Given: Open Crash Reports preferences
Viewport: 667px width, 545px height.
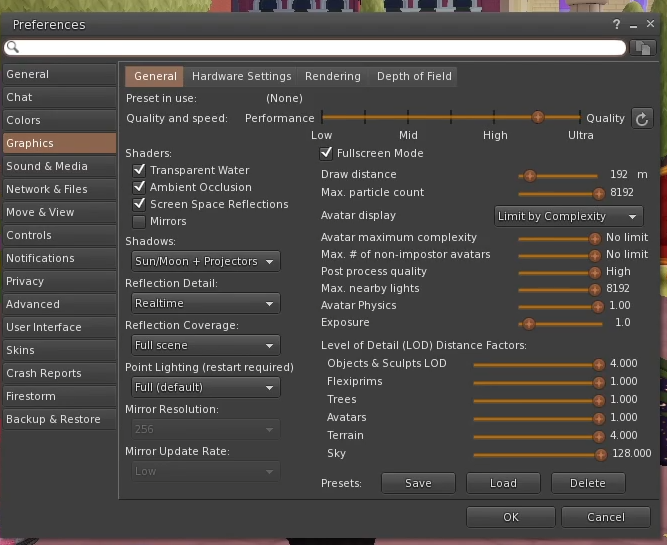Looking at the screenshot, I should click(x=59, y=373).
